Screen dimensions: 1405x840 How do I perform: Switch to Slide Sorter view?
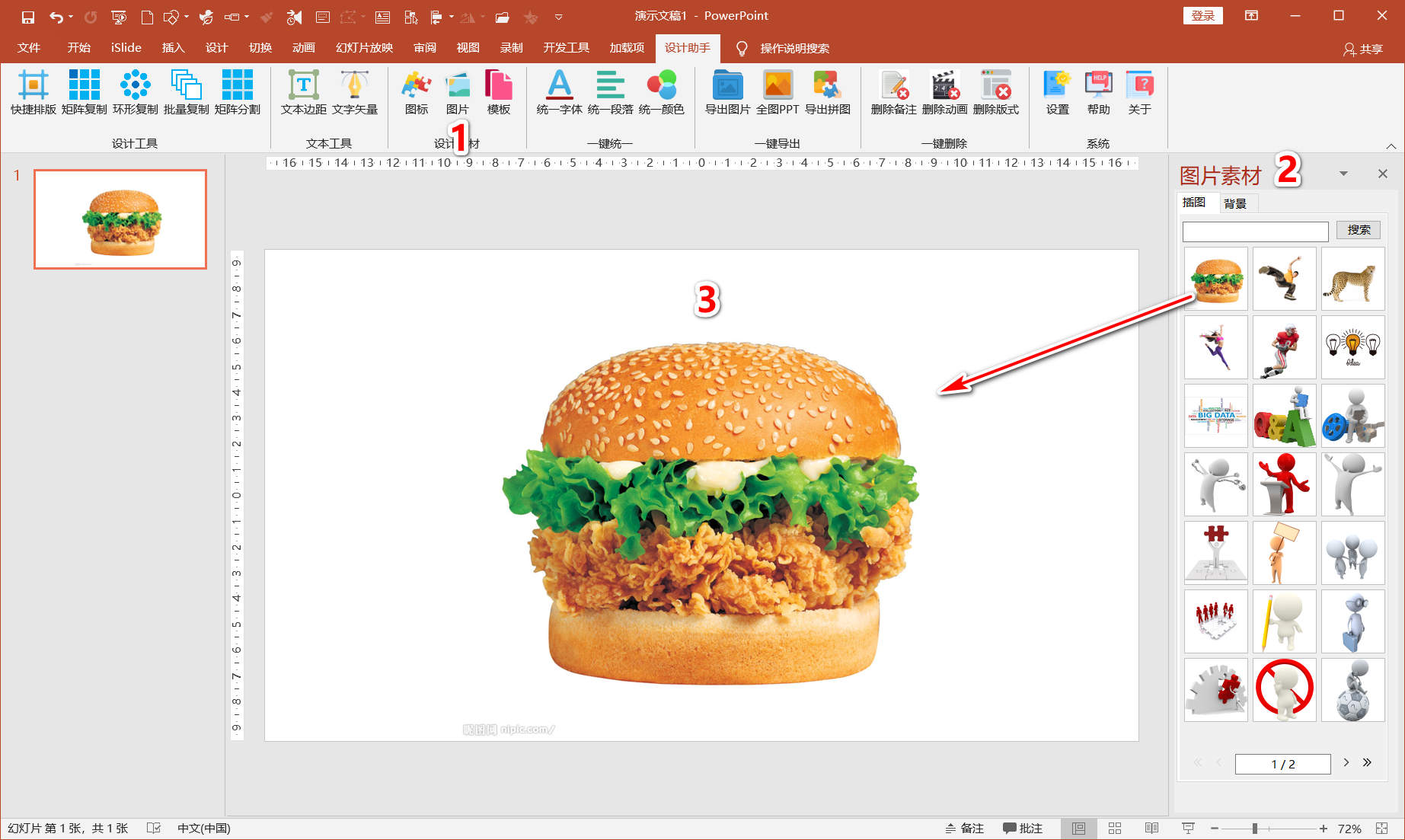pos(1115,829)
